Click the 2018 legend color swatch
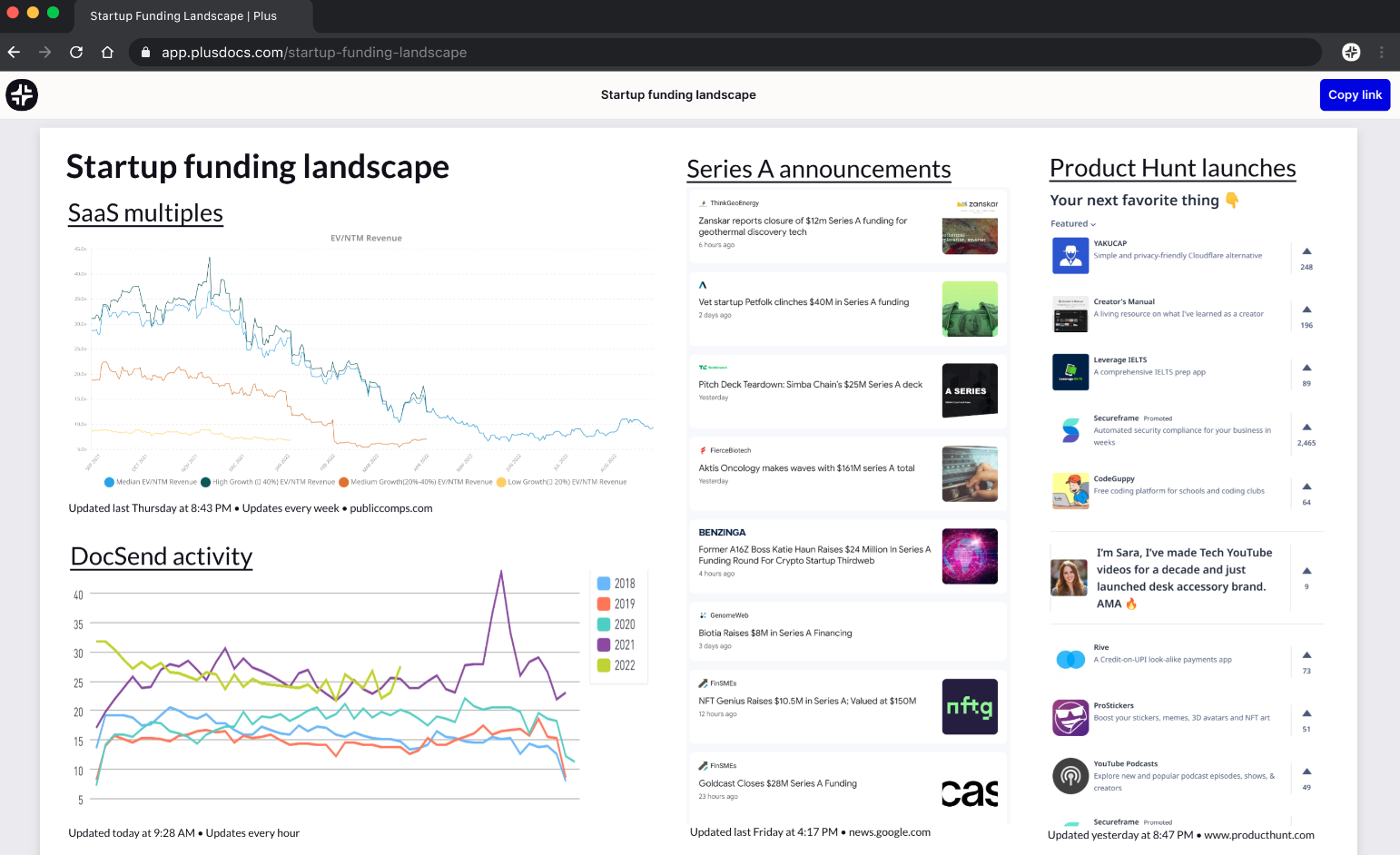This screenshot has width=1400, height=855. 604,584
